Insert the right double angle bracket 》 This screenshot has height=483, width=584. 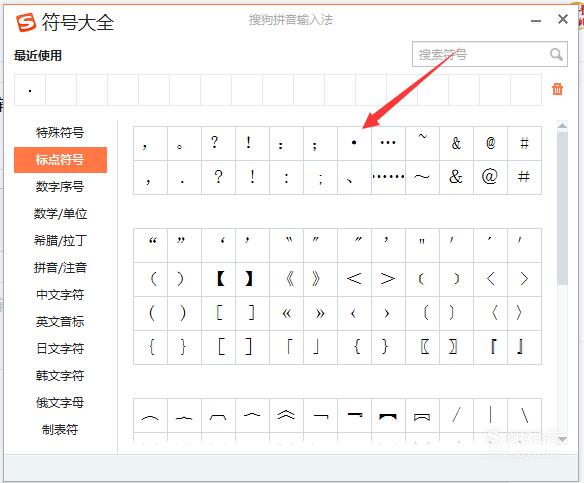320,279
